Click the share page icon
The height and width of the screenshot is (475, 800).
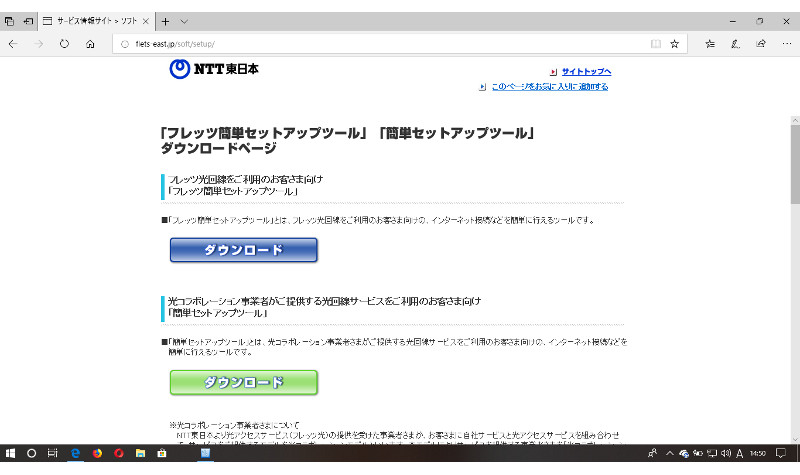[x=761, y=44]
